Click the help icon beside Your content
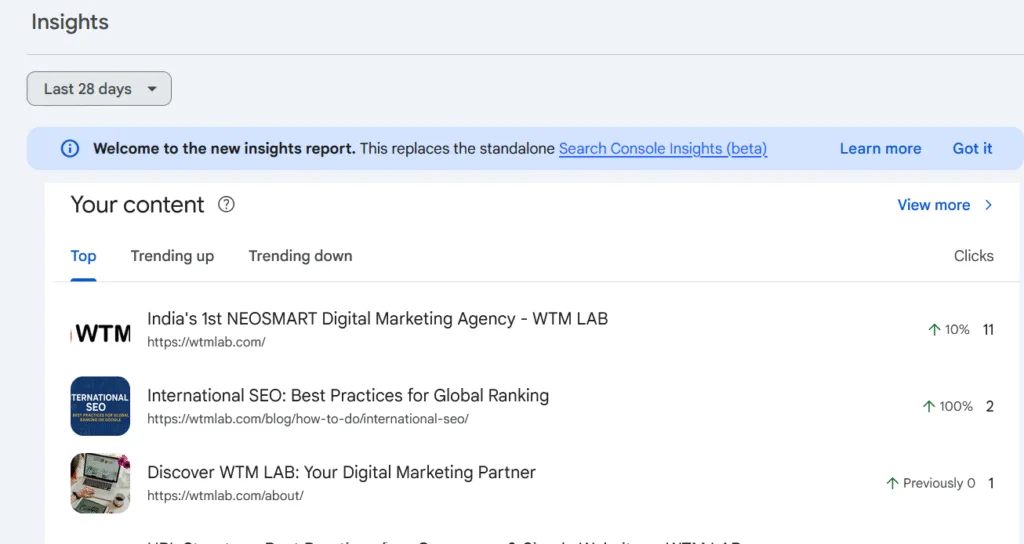The width and height of the screenshot is (1024, 544). [x=226, y=204]
